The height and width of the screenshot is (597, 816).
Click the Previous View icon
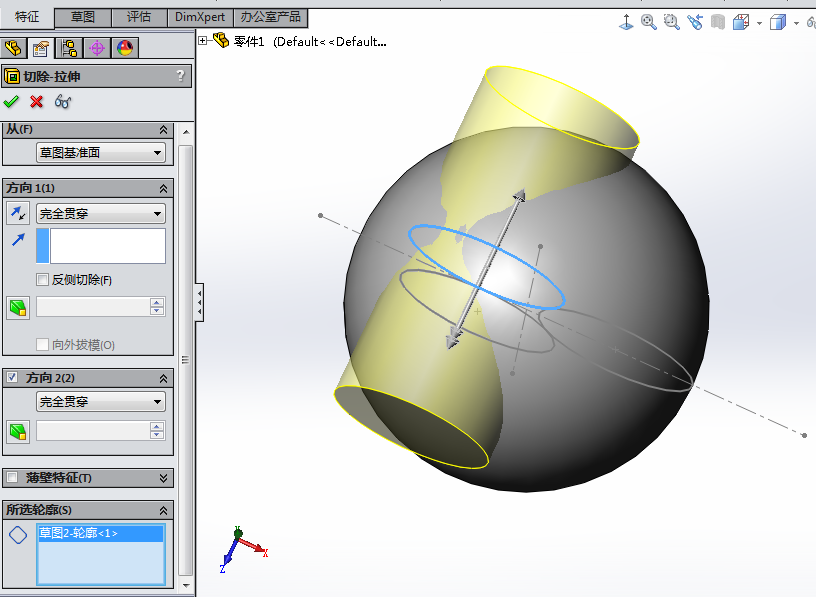[x=695, y=22]
